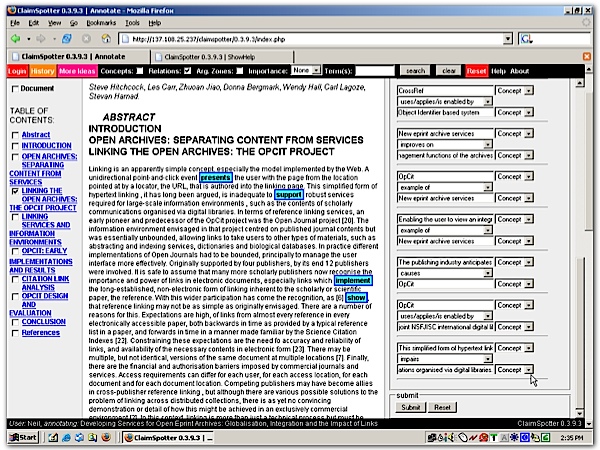
Task: Open the Help link in black toolbar
Action: coord(498,71)
